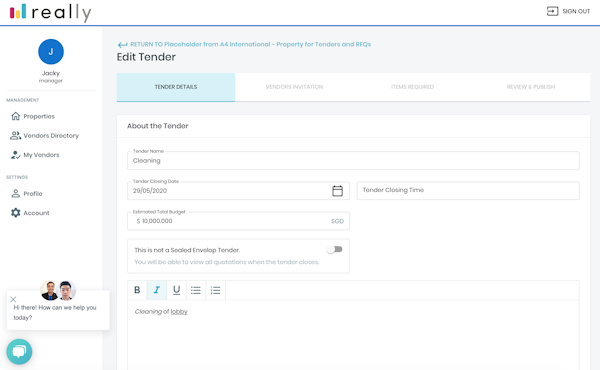The height and width of the screenshot is (370, 600).
Task: Click the 'About the Tender' heading
Action: [x=158, y=126]
